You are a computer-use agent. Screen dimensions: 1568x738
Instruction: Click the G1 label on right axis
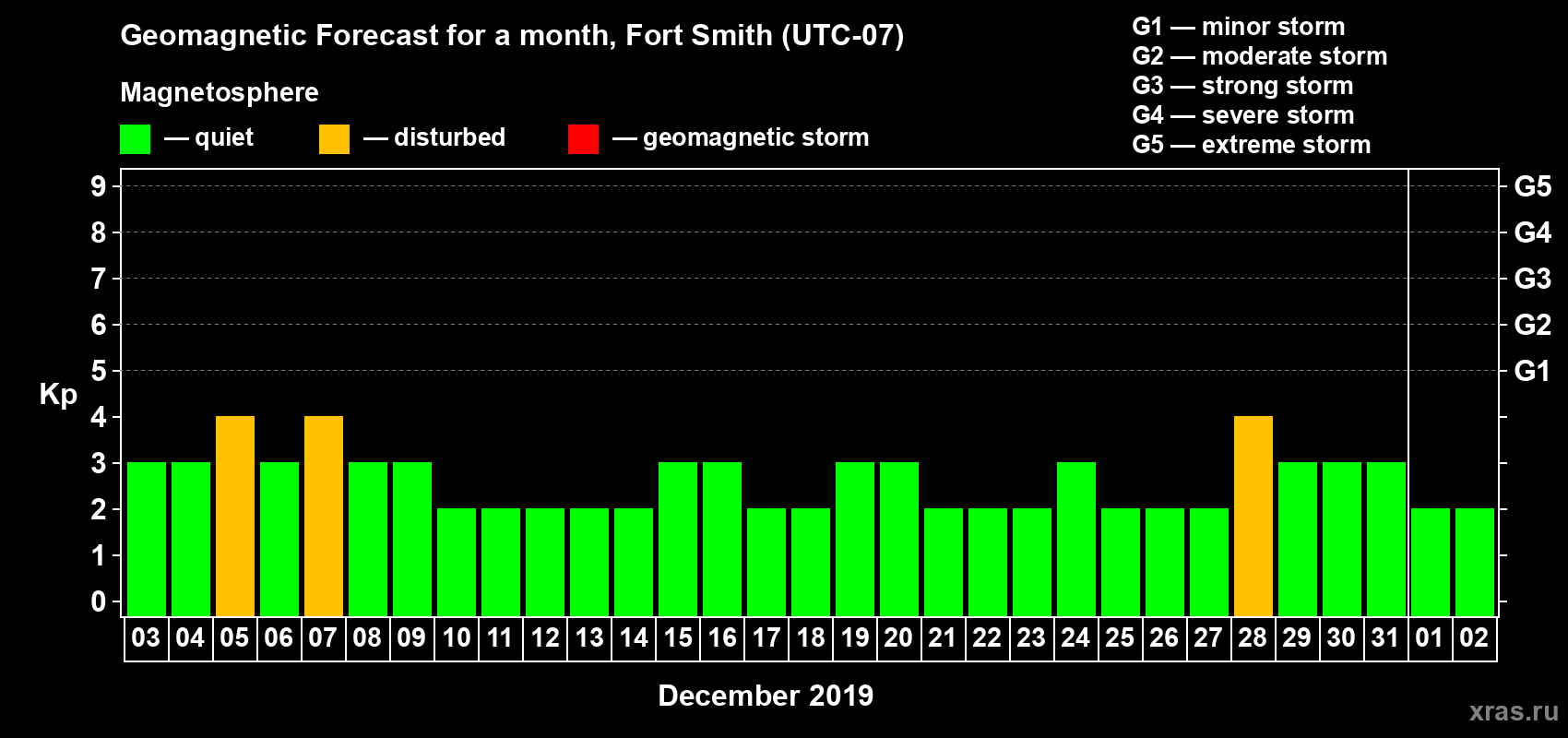pyautogui.click(x=1532, y=371)
